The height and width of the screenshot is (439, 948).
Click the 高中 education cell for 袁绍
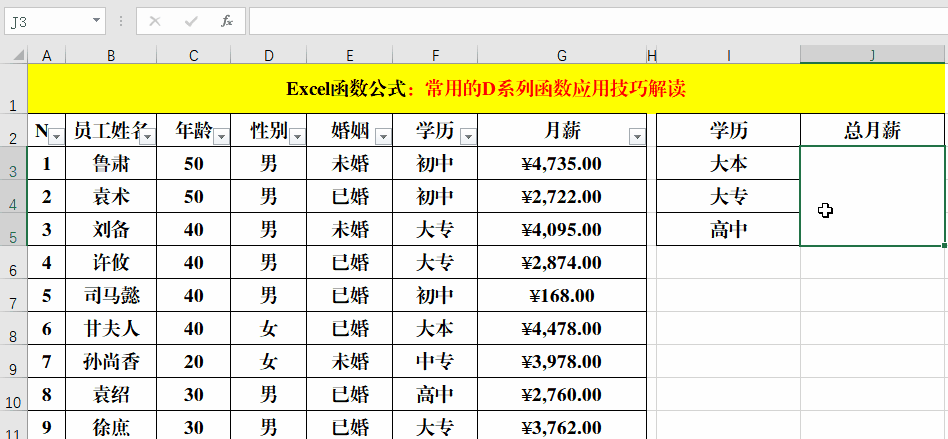tap(435, 394)
